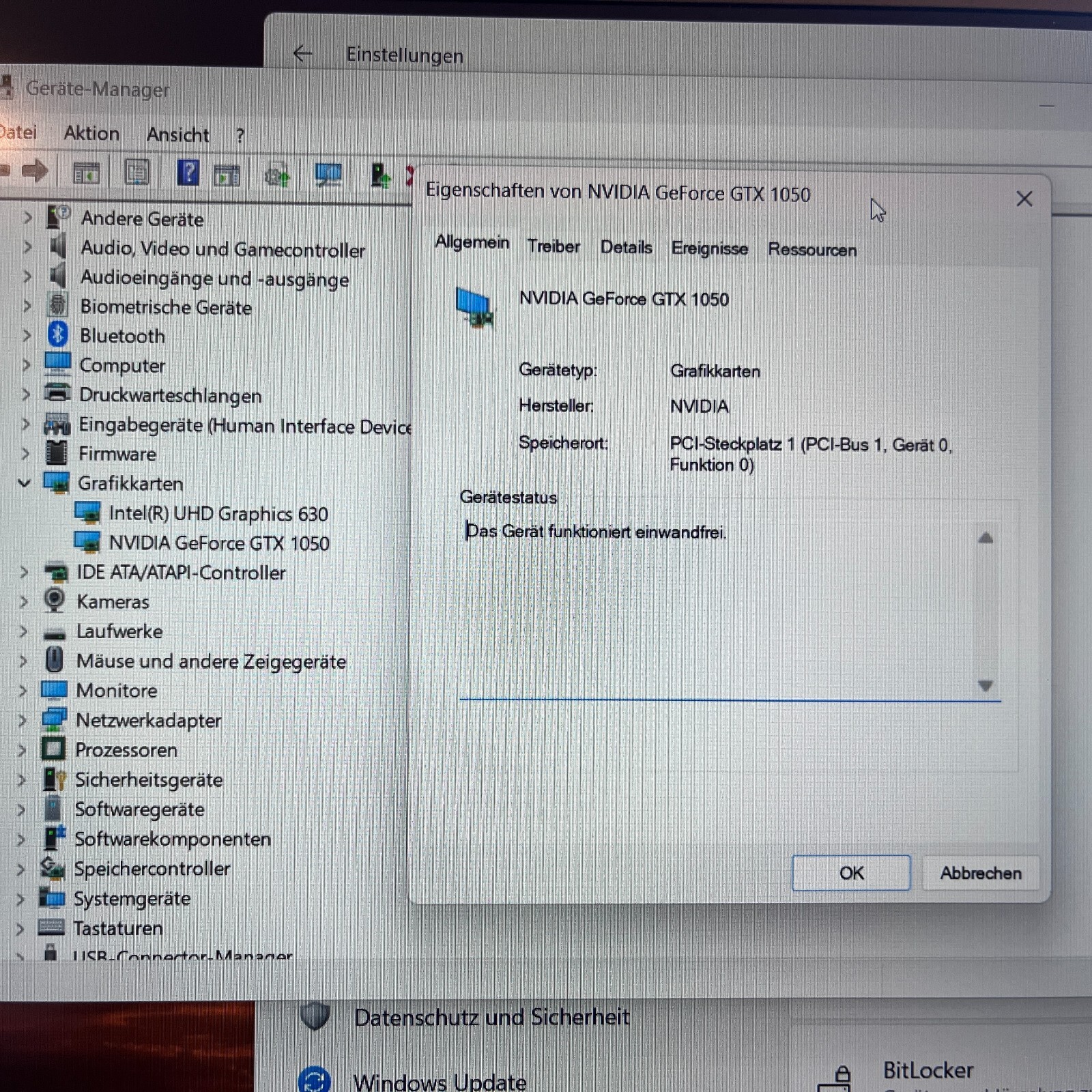Click the Hersteller value NVIDIA
The width and height of the screenshot is (1092, 1092).
699,406
